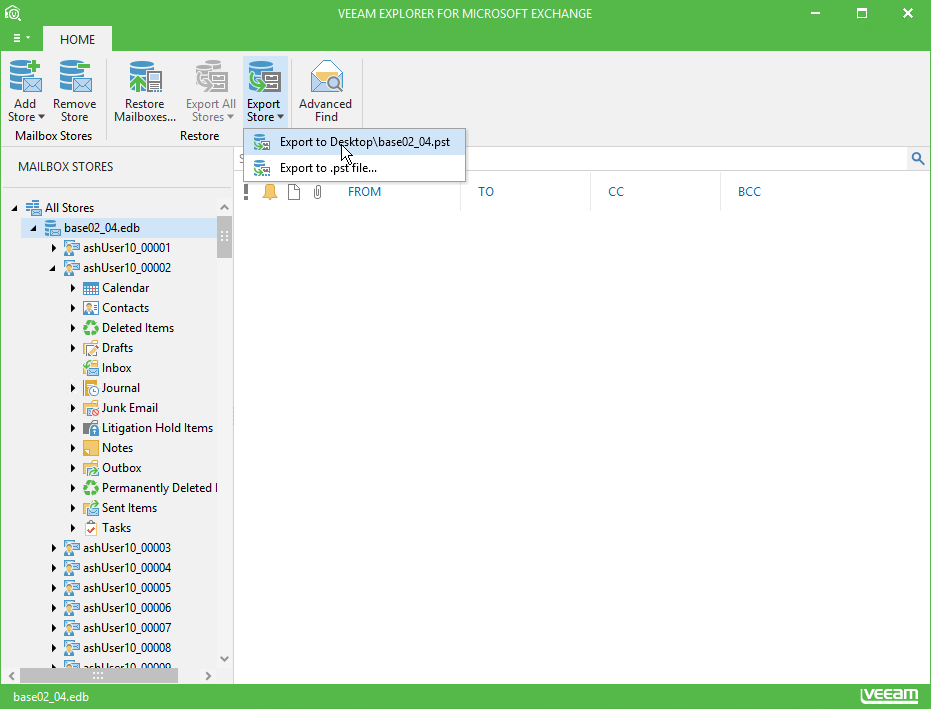Click the search magnifier icon
Screen dimensions: 931x709
918,158
